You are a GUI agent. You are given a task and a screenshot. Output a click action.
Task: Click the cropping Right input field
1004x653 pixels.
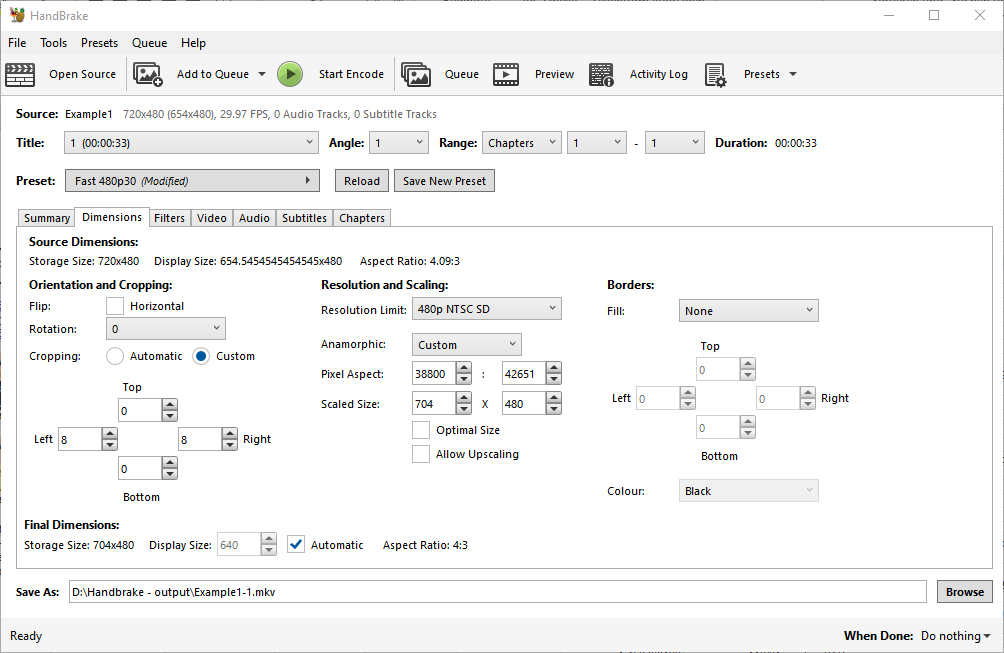(x=200, y=439)
